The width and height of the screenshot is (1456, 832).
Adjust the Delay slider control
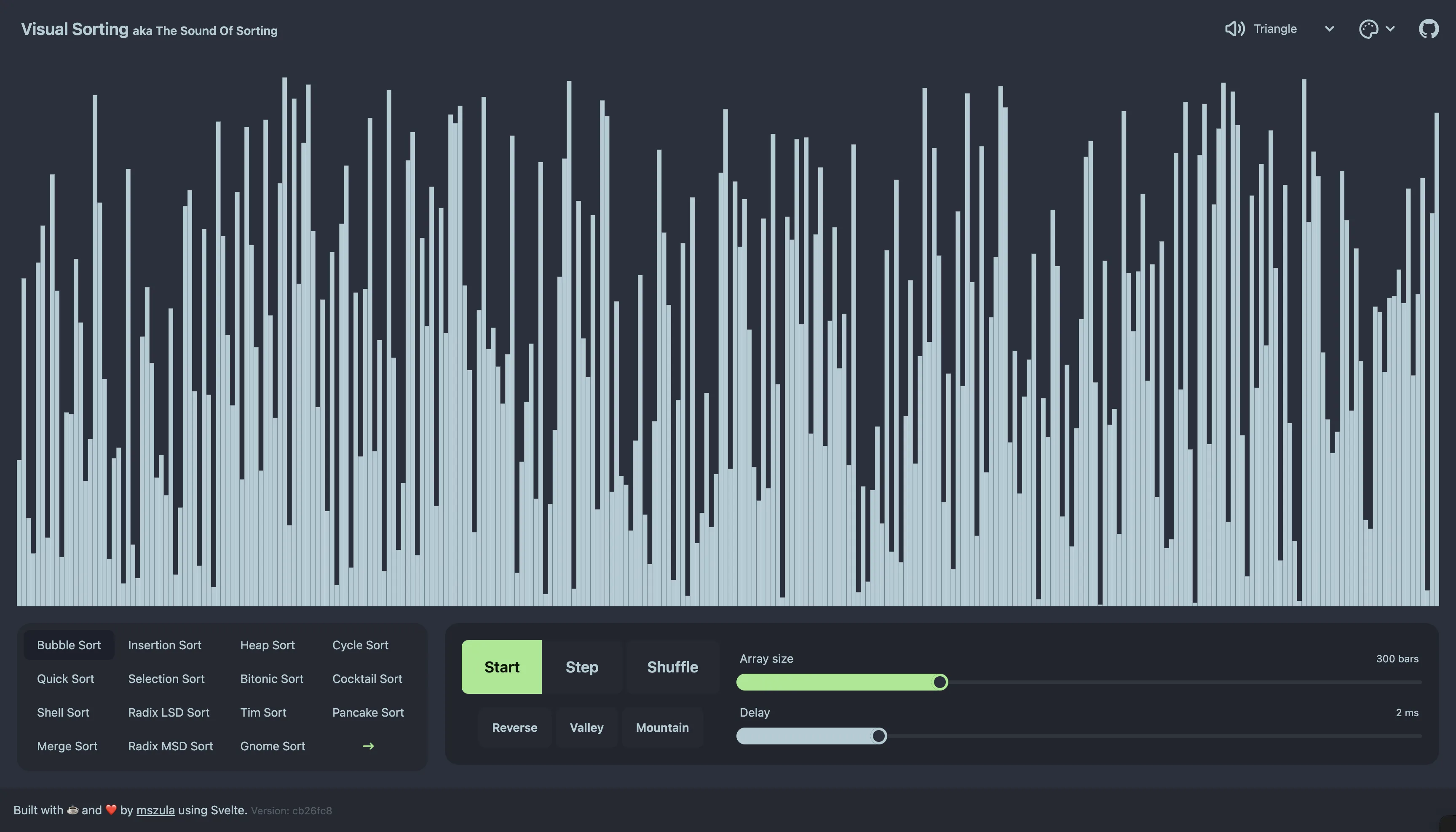pyautogui.click(x=878, y=736)
